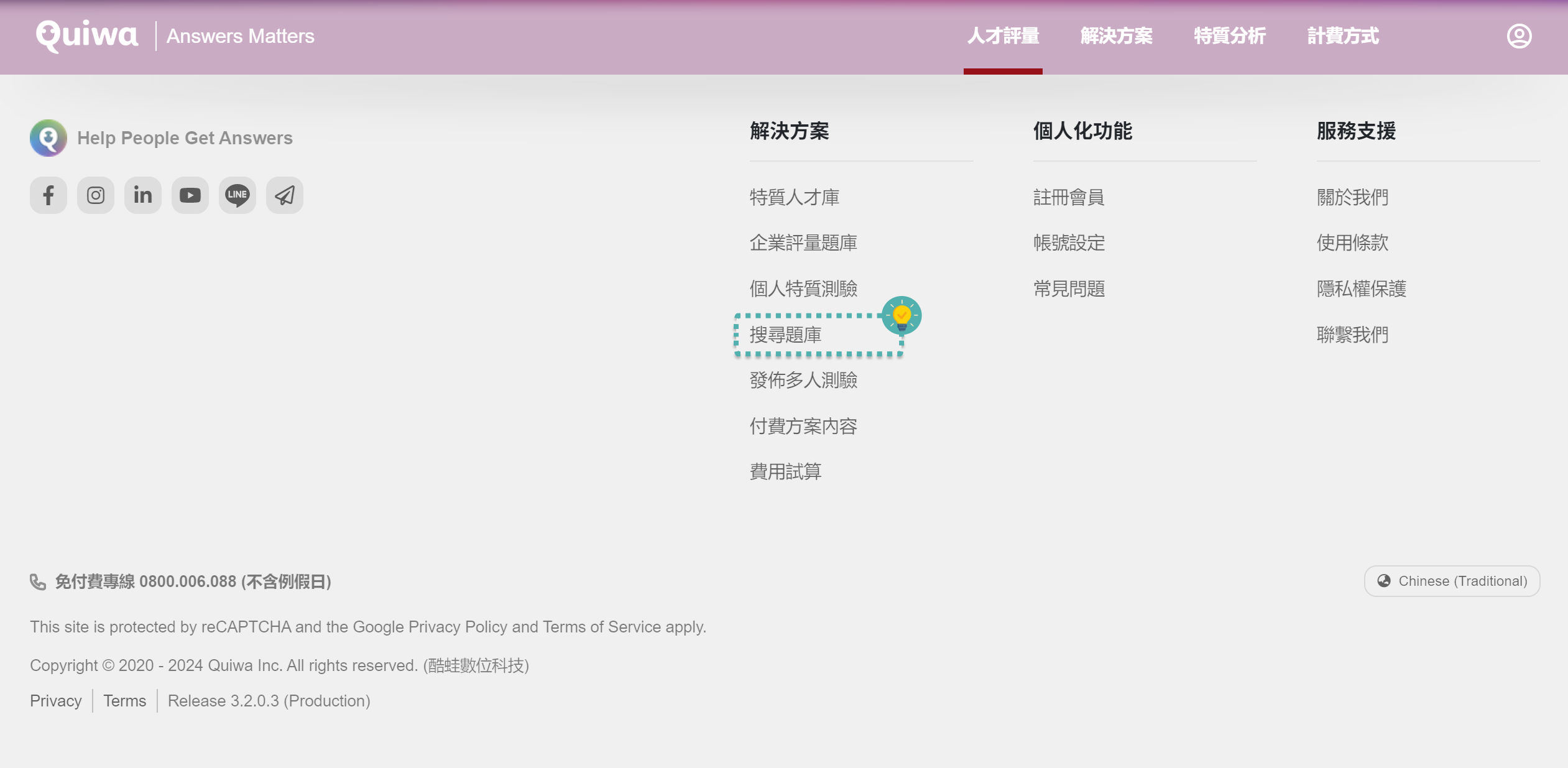
Task: Click the 搜尋題庫 link
Action: tap(785, 334)
